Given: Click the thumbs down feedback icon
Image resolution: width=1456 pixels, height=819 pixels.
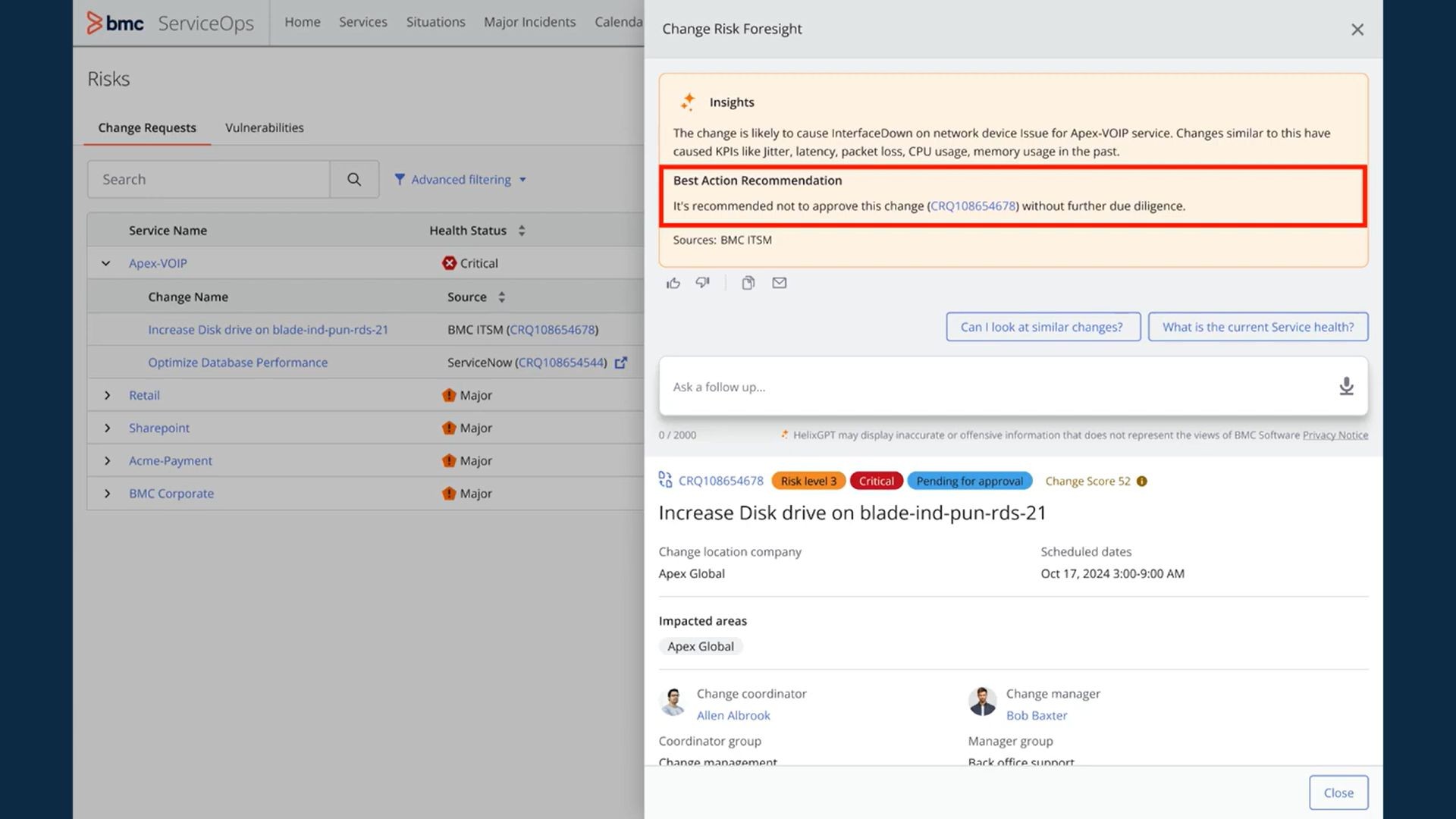Looking at the screenshot, I should [x=703, y=283].
